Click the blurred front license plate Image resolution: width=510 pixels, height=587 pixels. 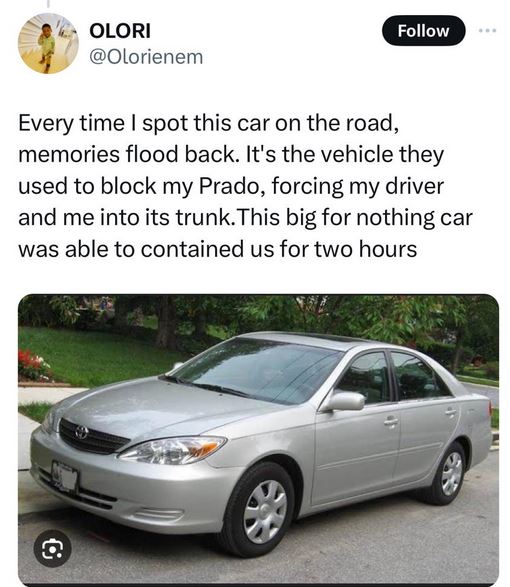pos(64,476)
